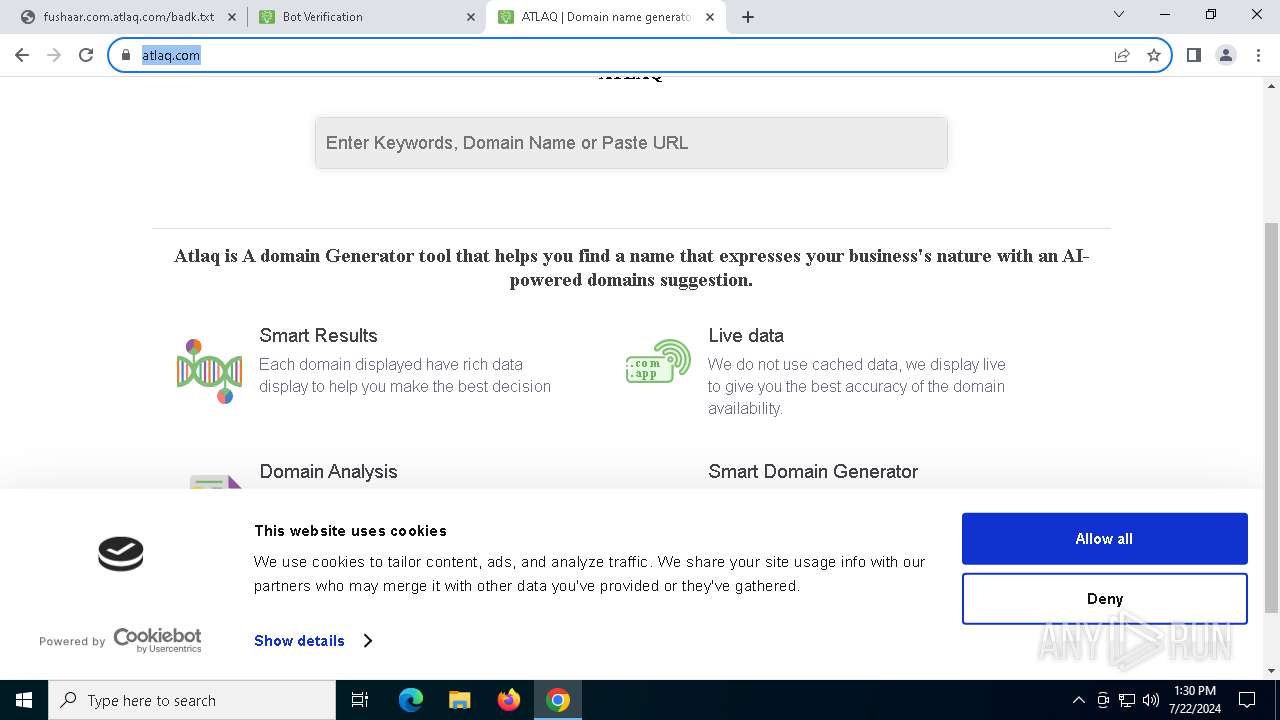1280x720 pixels.
Task: Launch Firefox from the taskbar
Action: (509, 700)
